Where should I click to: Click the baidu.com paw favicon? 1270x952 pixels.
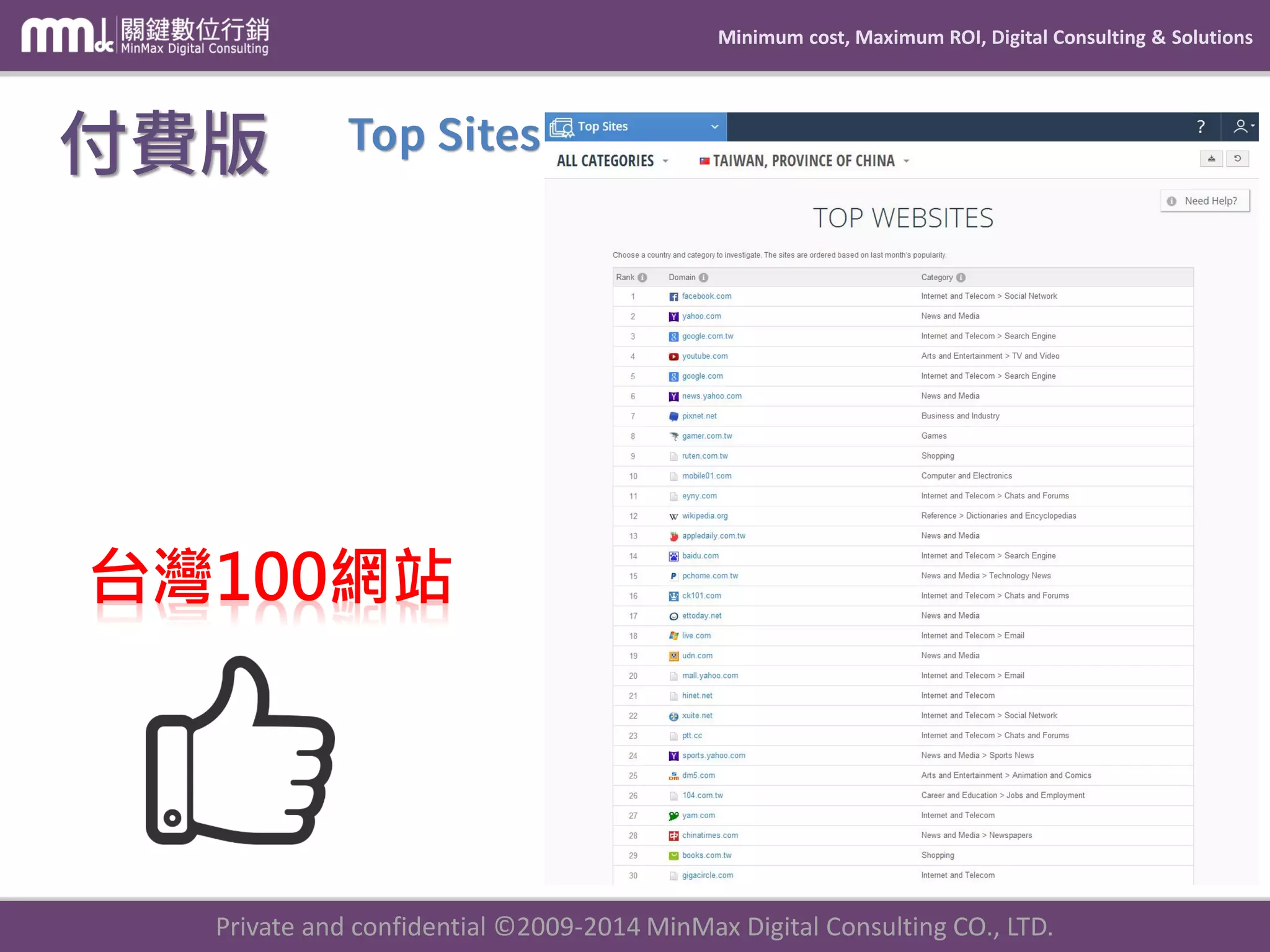click(x=673, y=556)
